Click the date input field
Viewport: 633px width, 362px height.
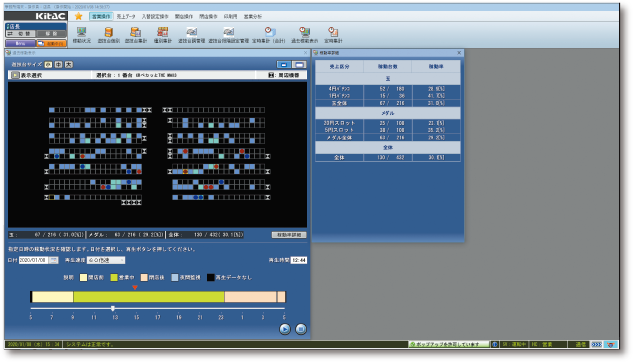(x=34, y=260)
